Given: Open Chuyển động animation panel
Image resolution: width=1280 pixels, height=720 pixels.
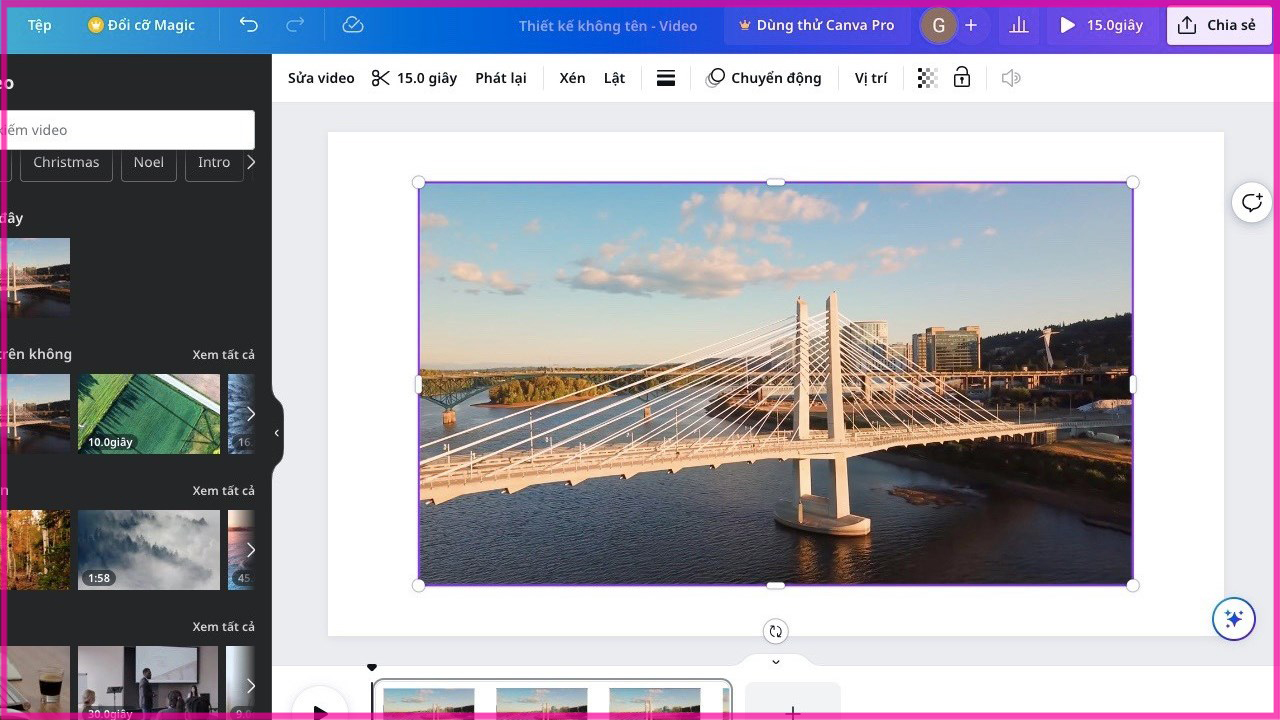Looking at the screenshot, I should click(764, 78).
